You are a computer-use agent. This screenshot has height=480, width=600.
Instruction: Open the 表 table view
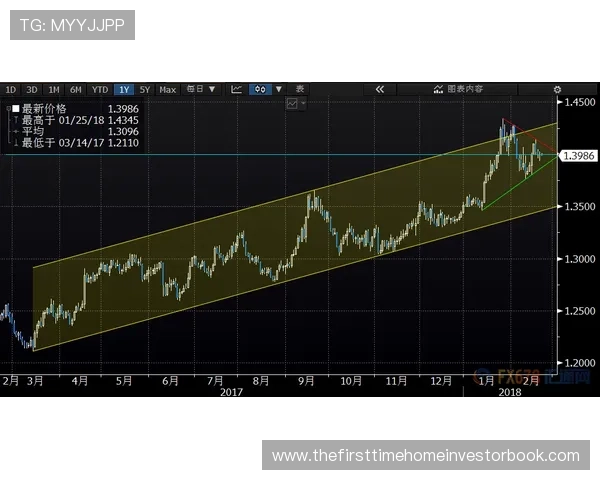click(301, 89)
